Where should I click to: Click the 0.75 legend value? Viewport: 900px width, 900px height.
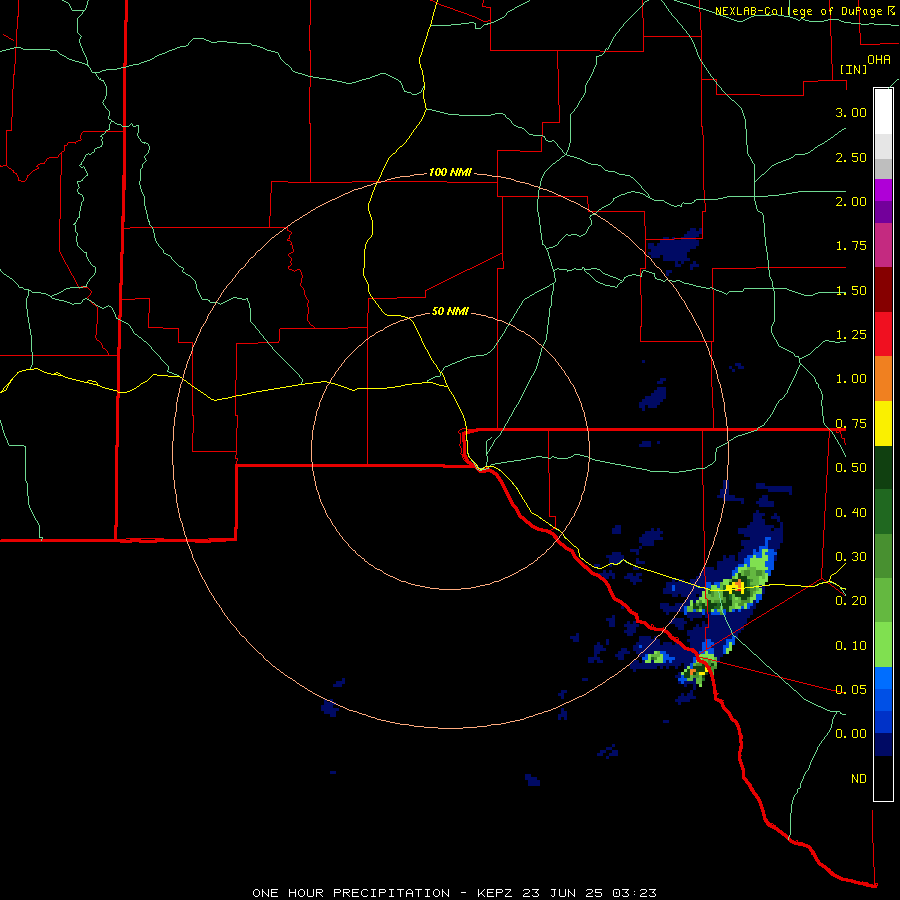(851, 424)
